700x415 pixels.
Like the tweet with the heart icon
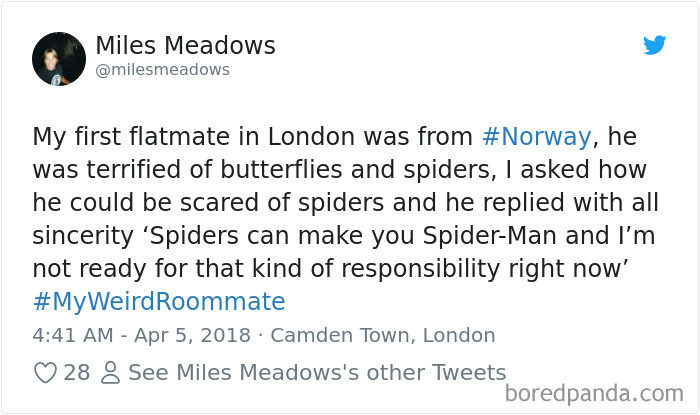[x=46, y=373]
